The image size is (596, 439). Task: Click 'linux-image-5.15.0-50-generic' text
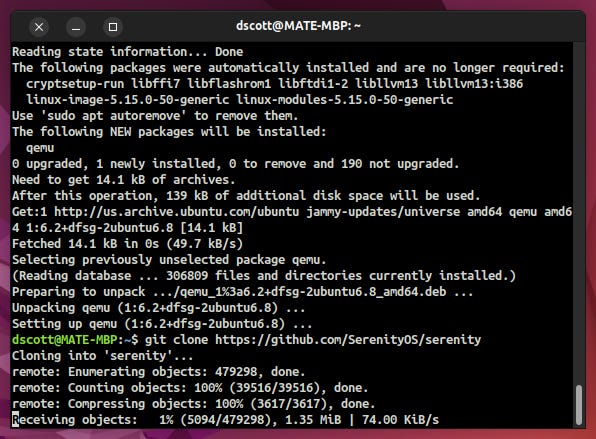[127, 100]
